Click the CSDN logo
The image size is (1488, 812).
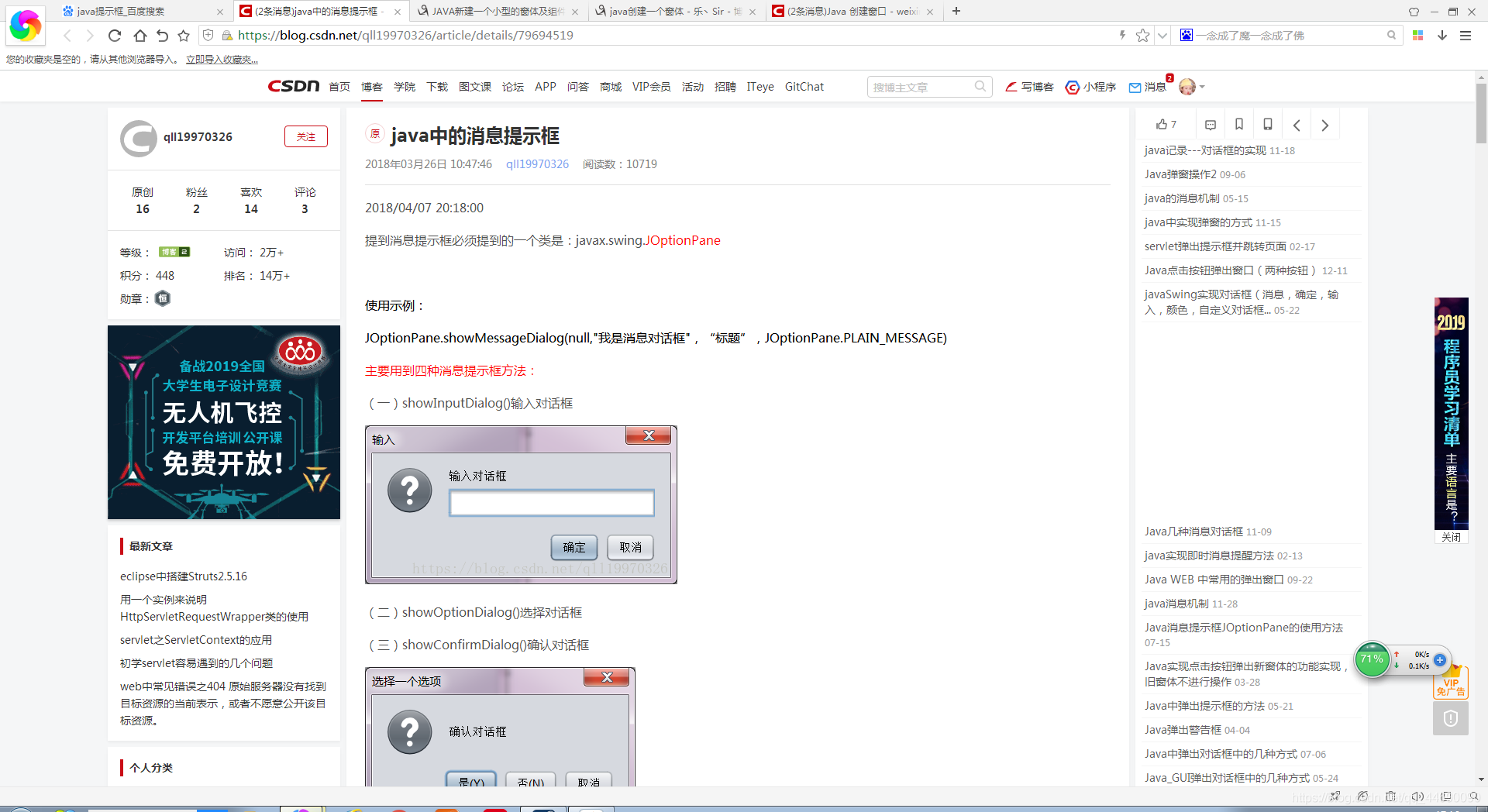pos(293,86)
